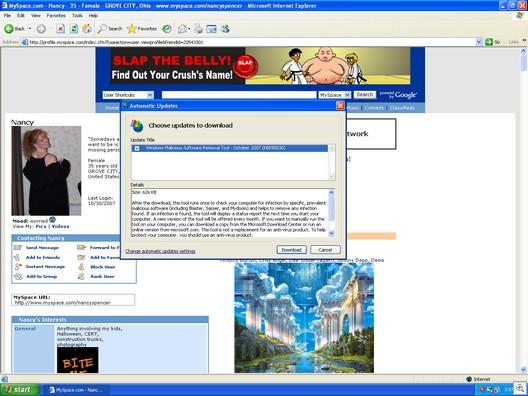Click the Print toolbar icon
This screenshot has height=396, width=528.
(198, 29)
